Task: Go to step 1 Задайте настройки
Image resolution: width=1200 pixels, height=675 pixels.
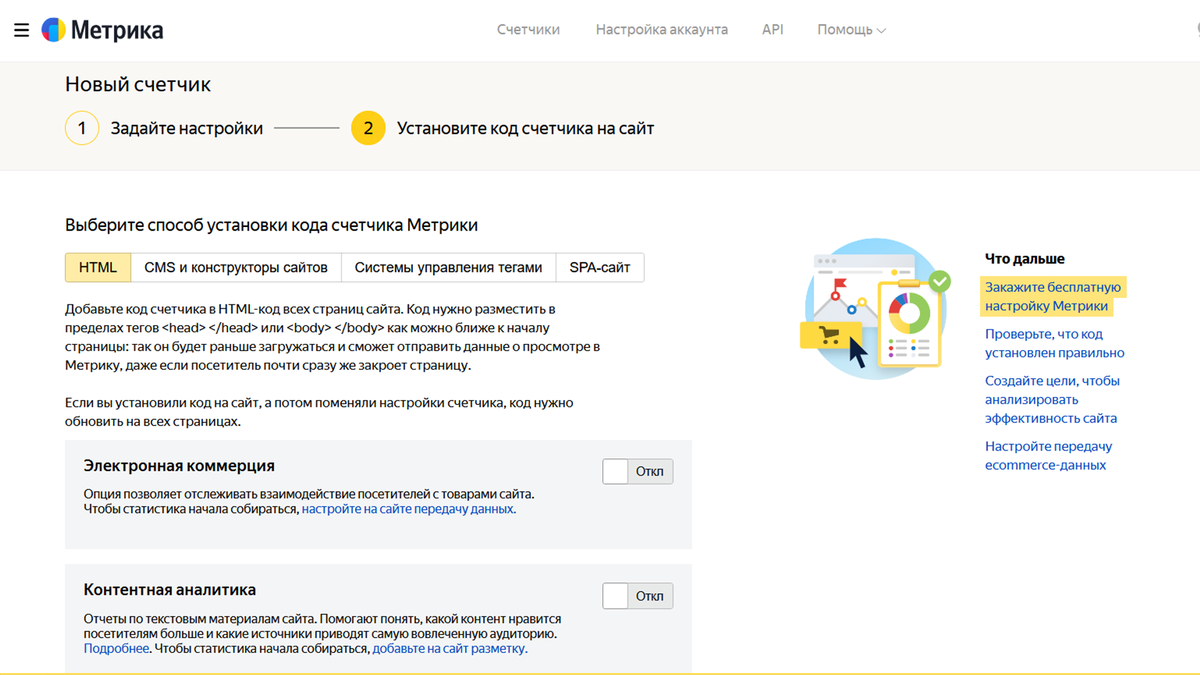Action: (x=164, y=128)
